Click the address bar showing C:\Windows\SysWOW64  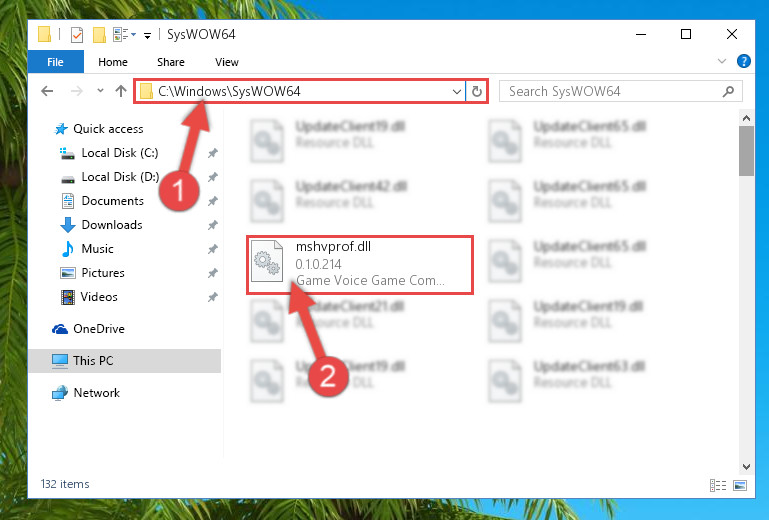pyautogui.click(x=300, y=91)
